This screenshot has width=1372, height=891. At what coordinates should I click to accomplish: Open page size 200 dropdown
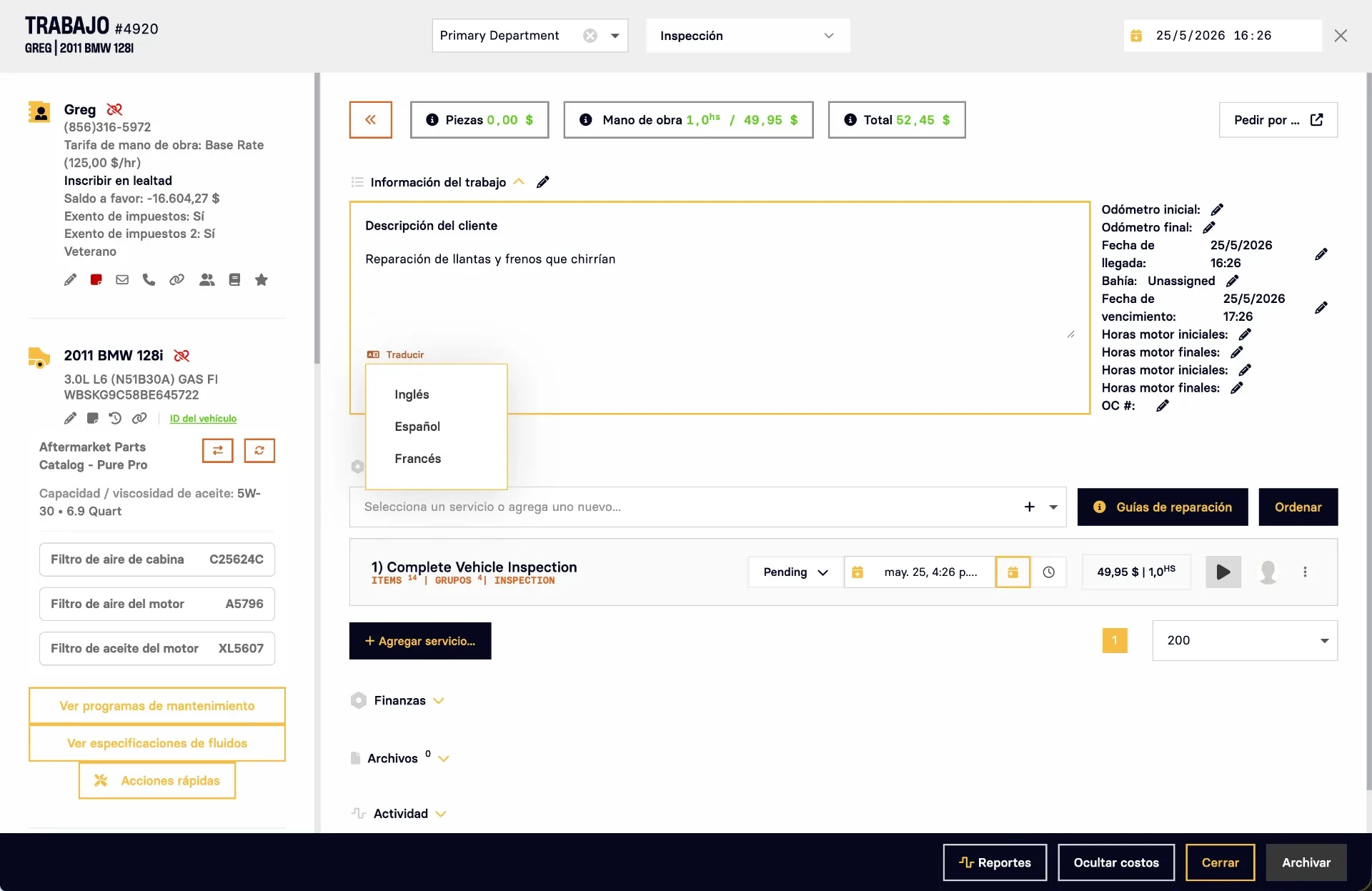pos(1245,640)
